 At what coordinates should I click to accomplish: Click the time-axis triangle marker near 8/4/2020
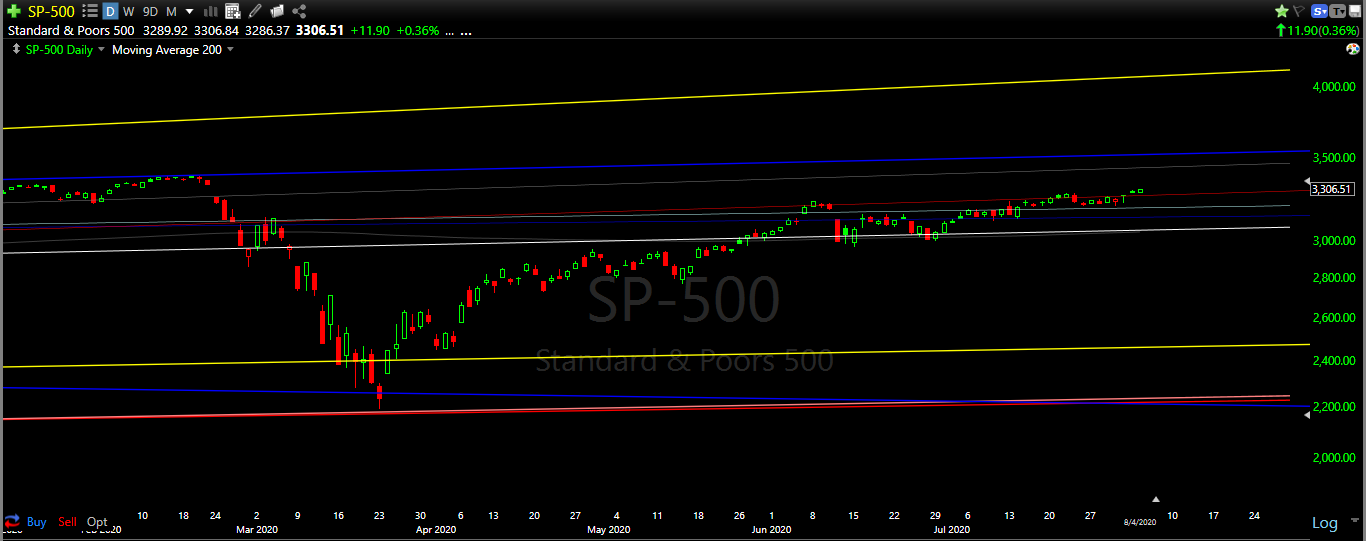(1156, 498)
